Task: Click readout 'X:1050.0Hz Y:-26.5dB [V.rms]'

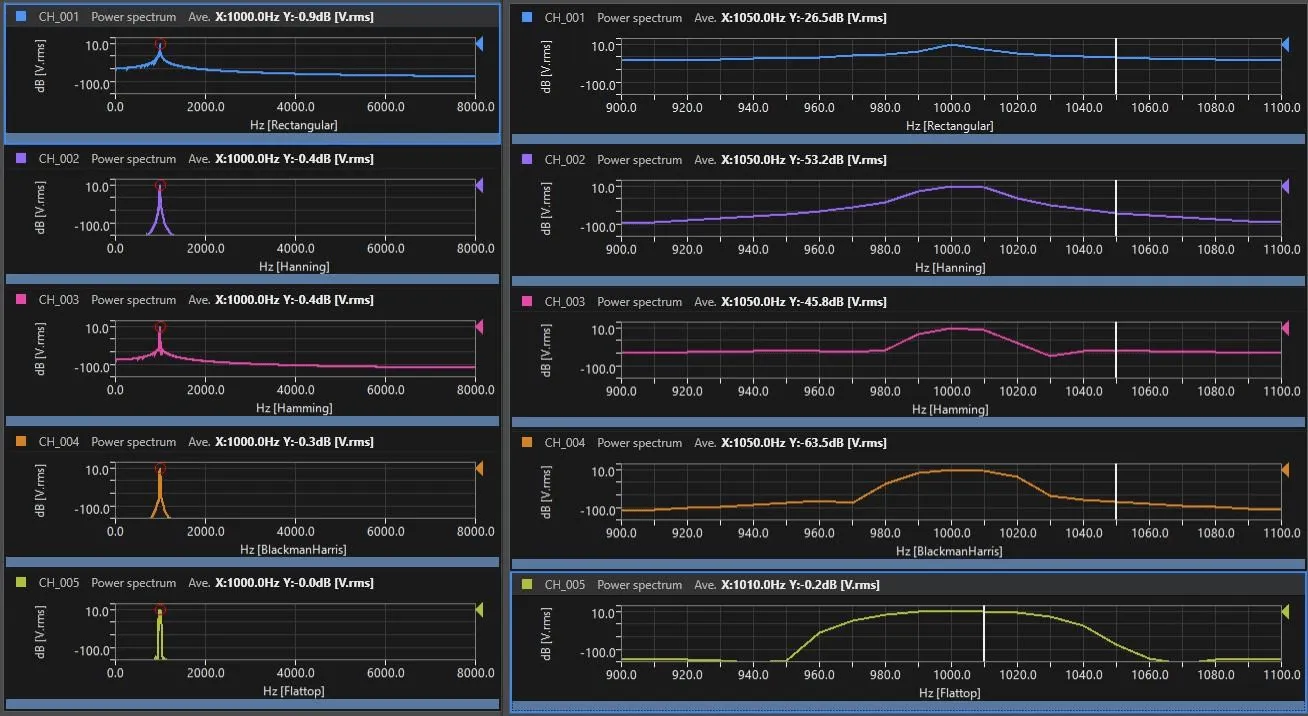Action: (x=804, y=18)
